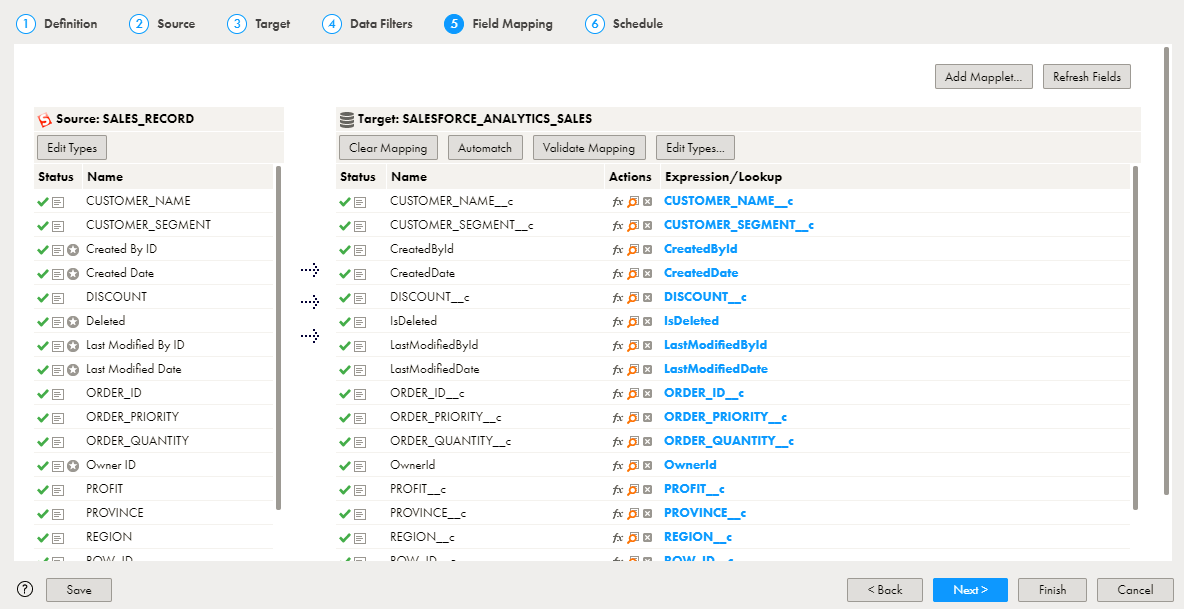The width and height of the screenshot is (1190, 610).
Task: Open lookup icon for PROFIT__c row
Action: click(x=633, y=490)
